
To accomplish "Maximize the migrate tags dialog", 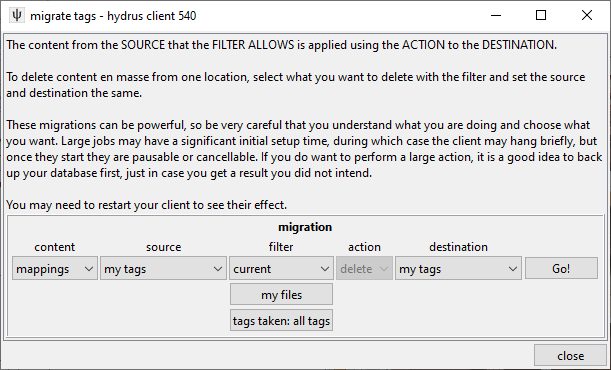I will tap(541, 16).
